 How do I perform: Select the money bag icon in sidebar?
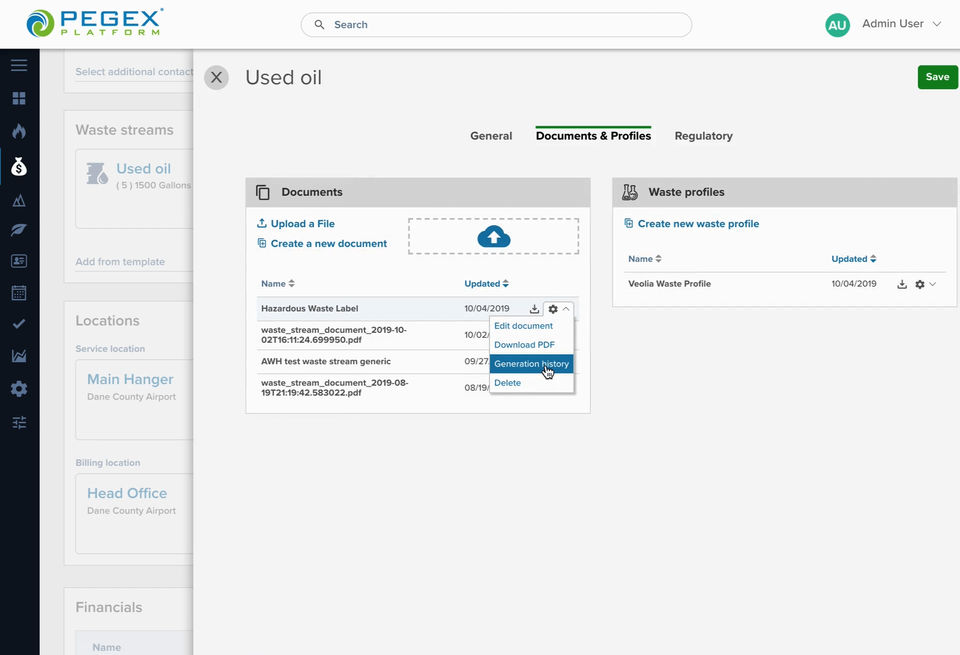(x=19, y=167)
